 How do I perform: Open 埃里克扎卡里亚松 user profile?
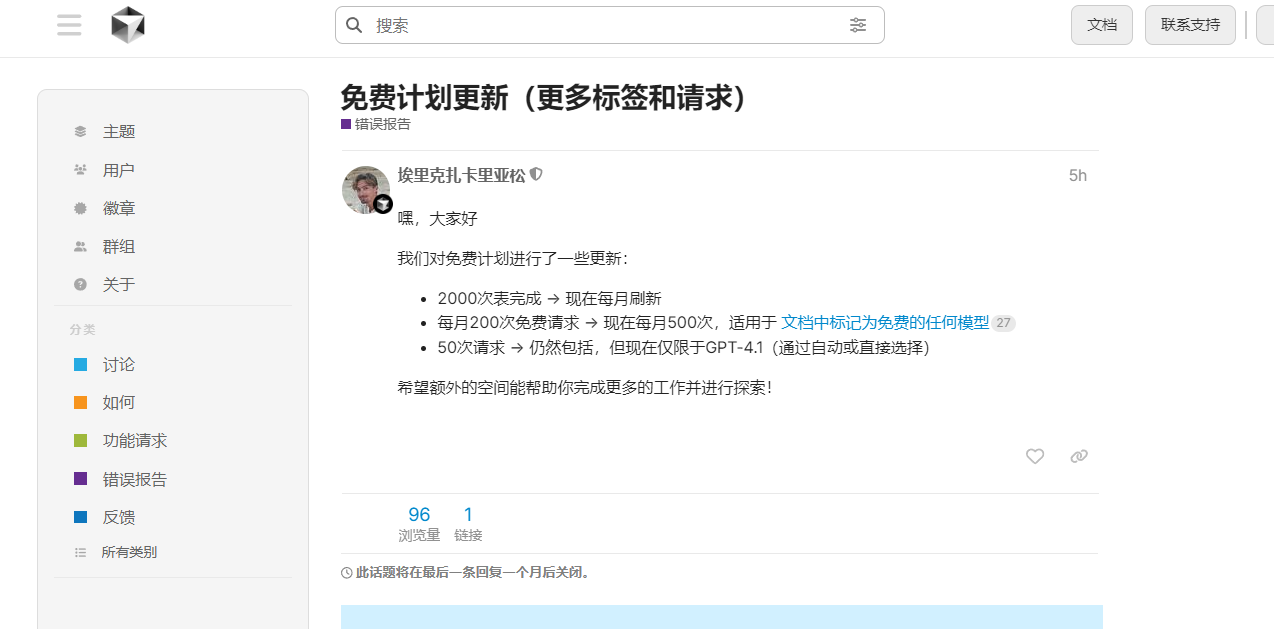pyautogui.click(x=461, y=175)
